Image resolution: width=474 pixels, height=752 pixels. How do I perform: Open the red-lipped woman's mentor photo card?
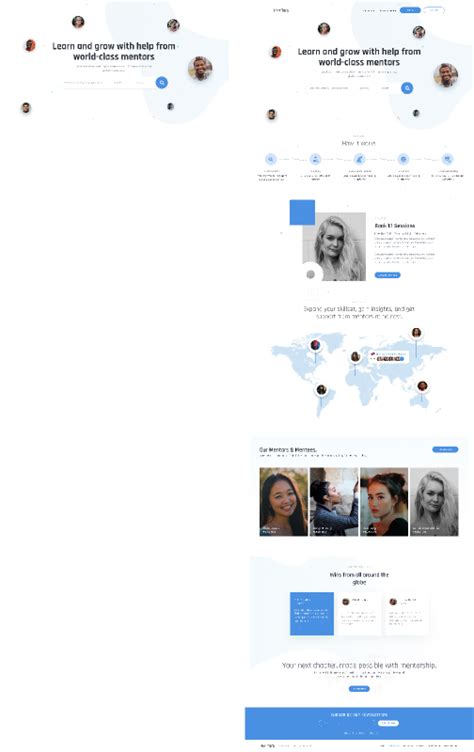coord(384,502)
